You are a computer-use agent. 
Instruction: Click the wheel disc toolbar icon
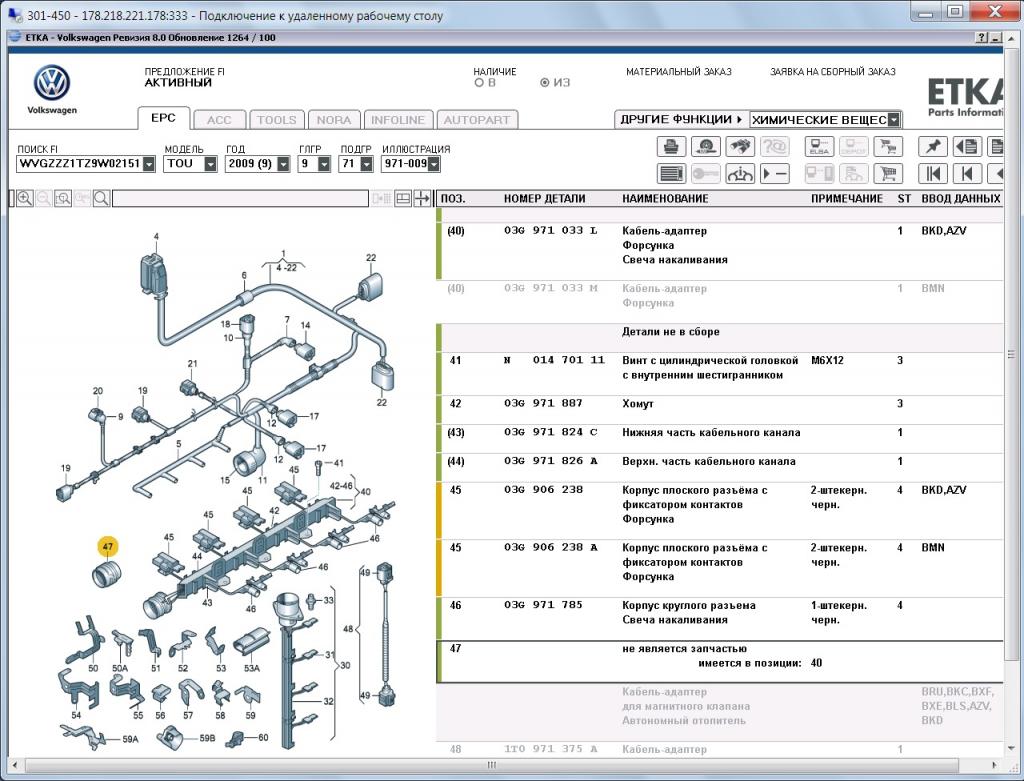tap(705, 146)
